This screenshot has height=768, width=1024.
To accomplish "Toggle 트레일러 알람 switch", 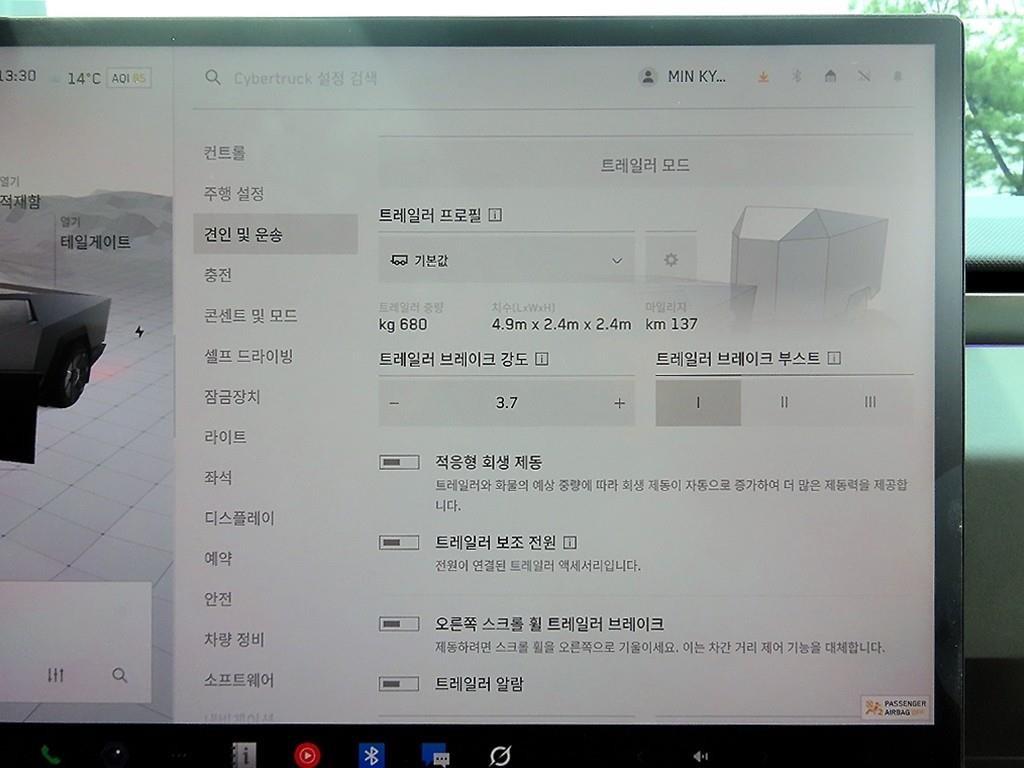I will (x=399, y=684).
